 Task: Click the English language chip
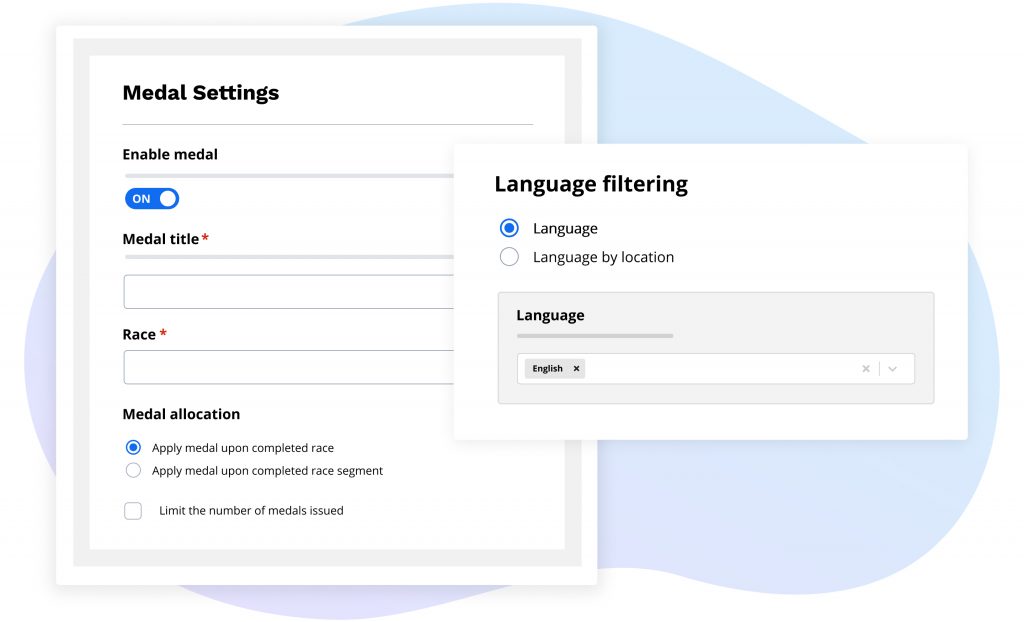[x=547, y=369]
